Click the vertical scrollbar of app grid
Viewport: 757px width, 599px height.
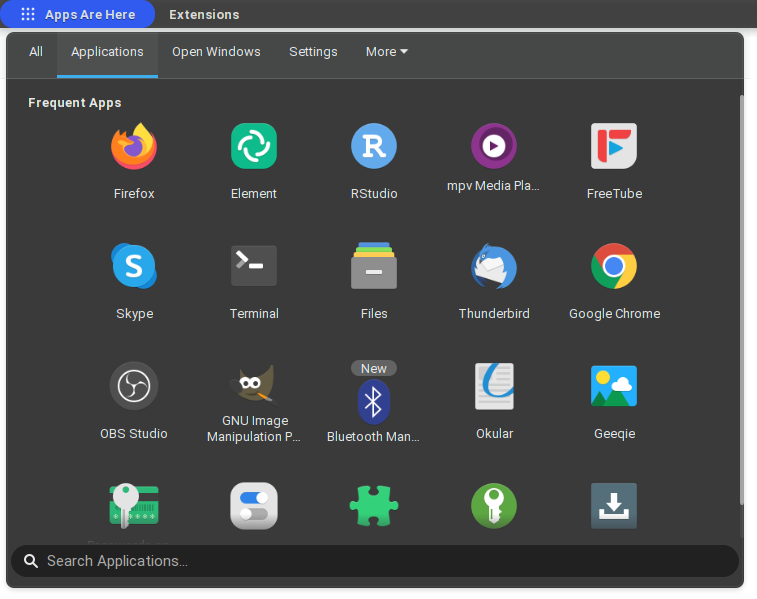(x=742, y=299)
